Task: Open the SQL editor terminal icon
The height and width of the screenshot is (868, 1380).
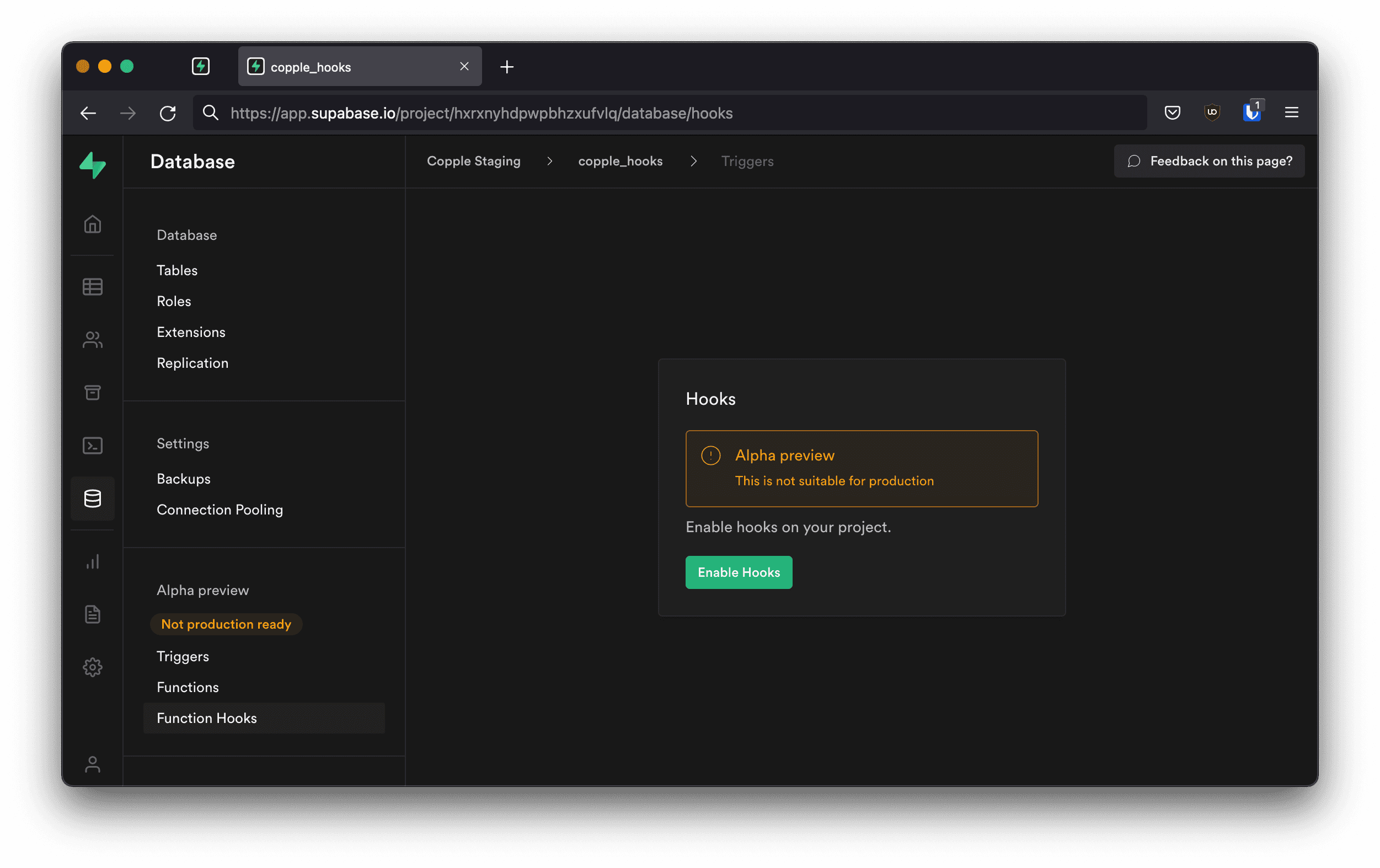Action: point(92,446)
